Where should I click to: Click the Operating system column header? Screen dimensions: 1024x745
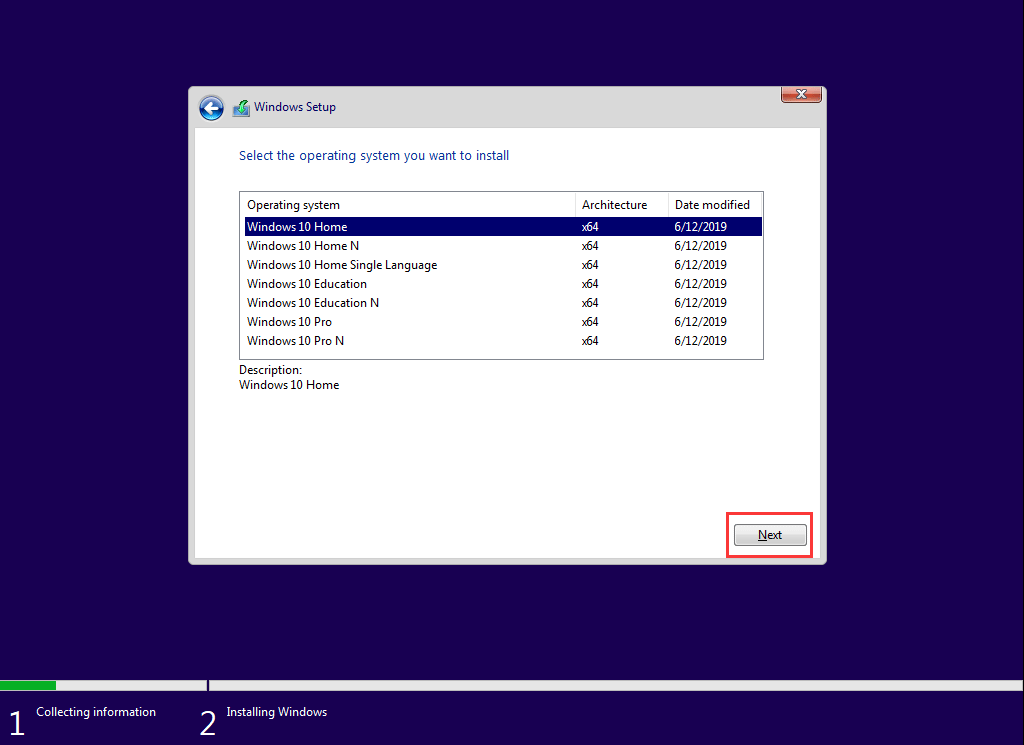tap(293, 205)
